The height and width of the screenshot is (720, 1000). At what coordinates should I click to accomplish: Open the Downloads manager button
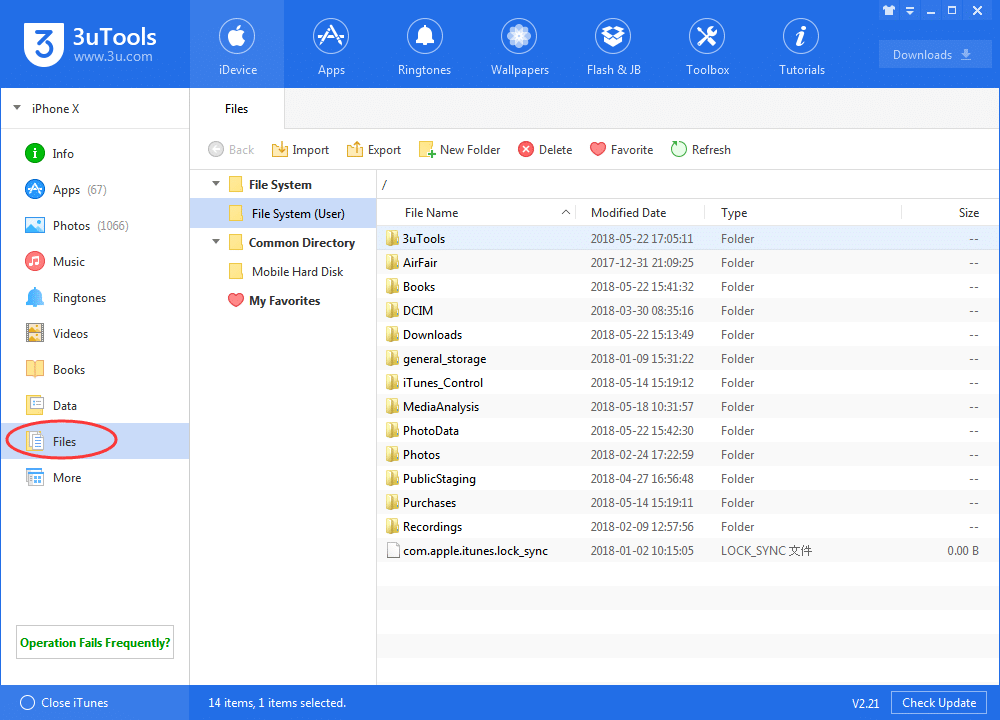934,55
